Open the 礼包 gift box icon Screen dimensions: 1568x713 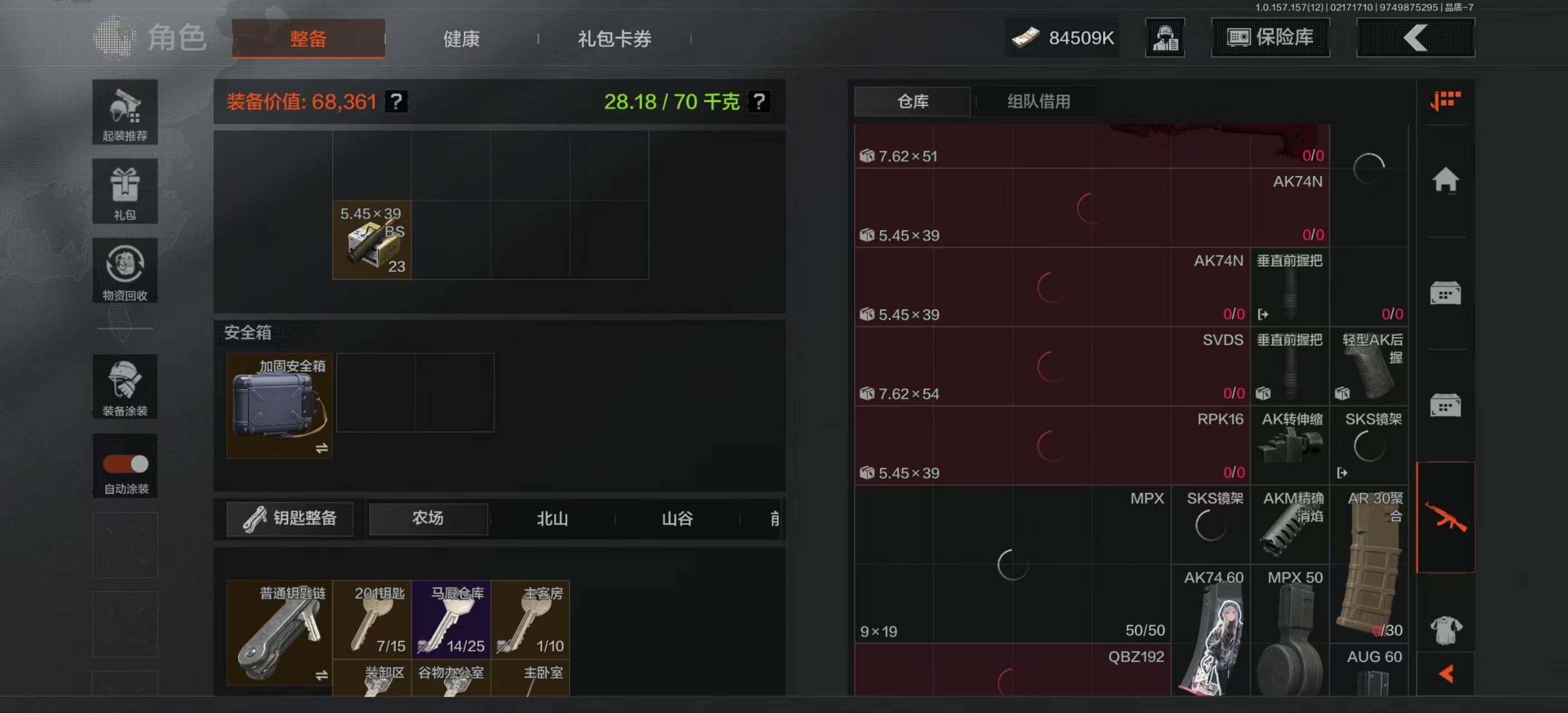[x=125, y=191]
